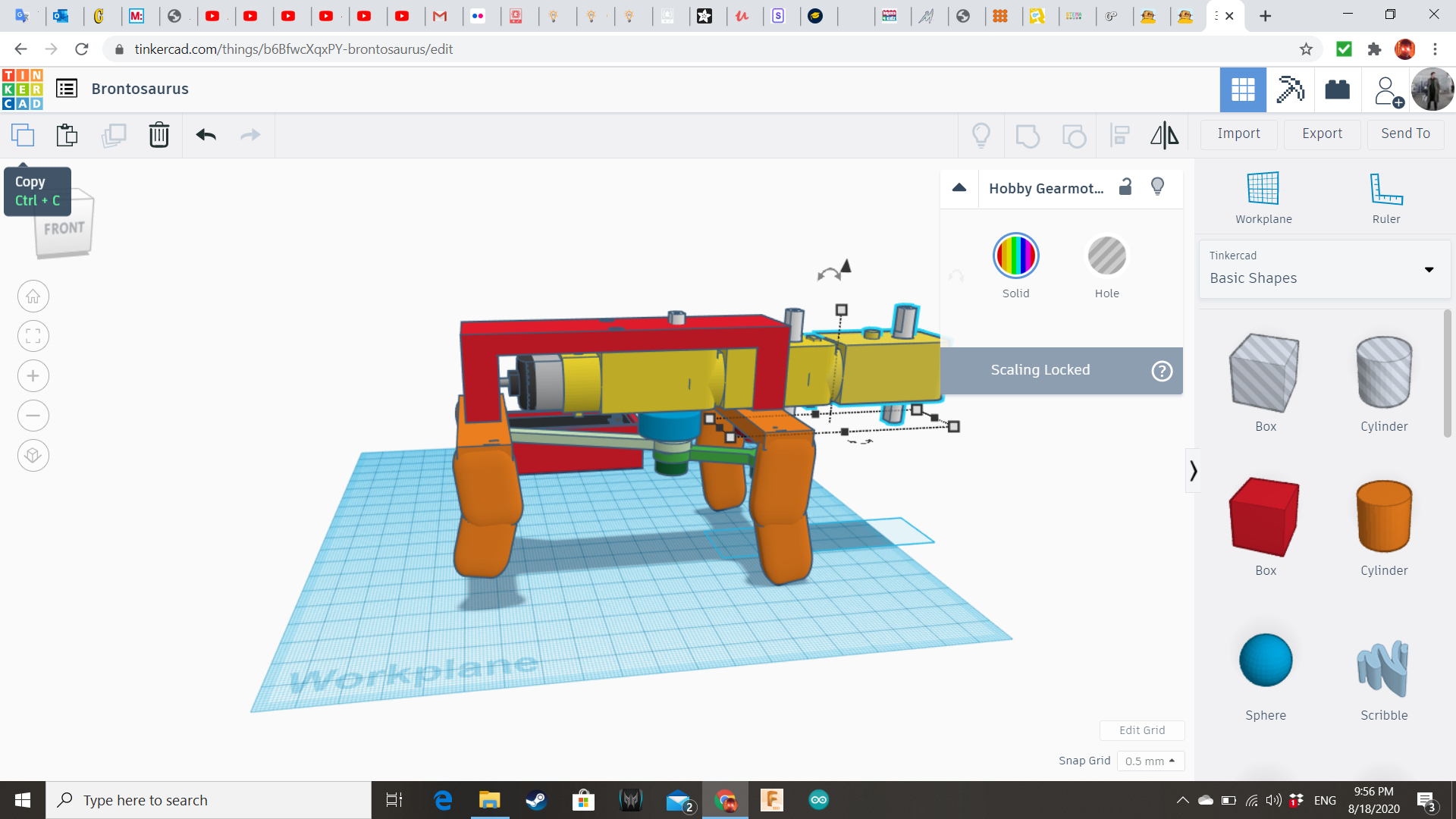
Task: Click the Solid multicolor swatch
Action: tap(1015, 256)
